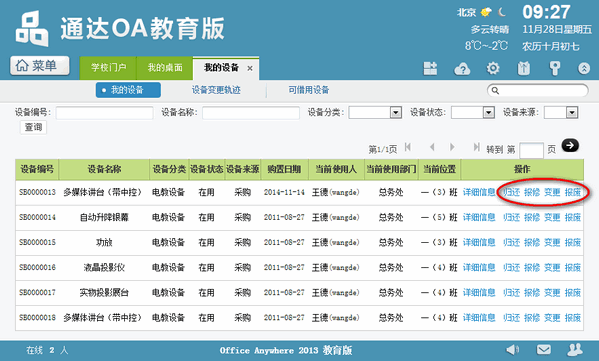Switch to the 学校门户 tab
The height and width of the screenshot is (361, 599).
(x=108, y=68)
